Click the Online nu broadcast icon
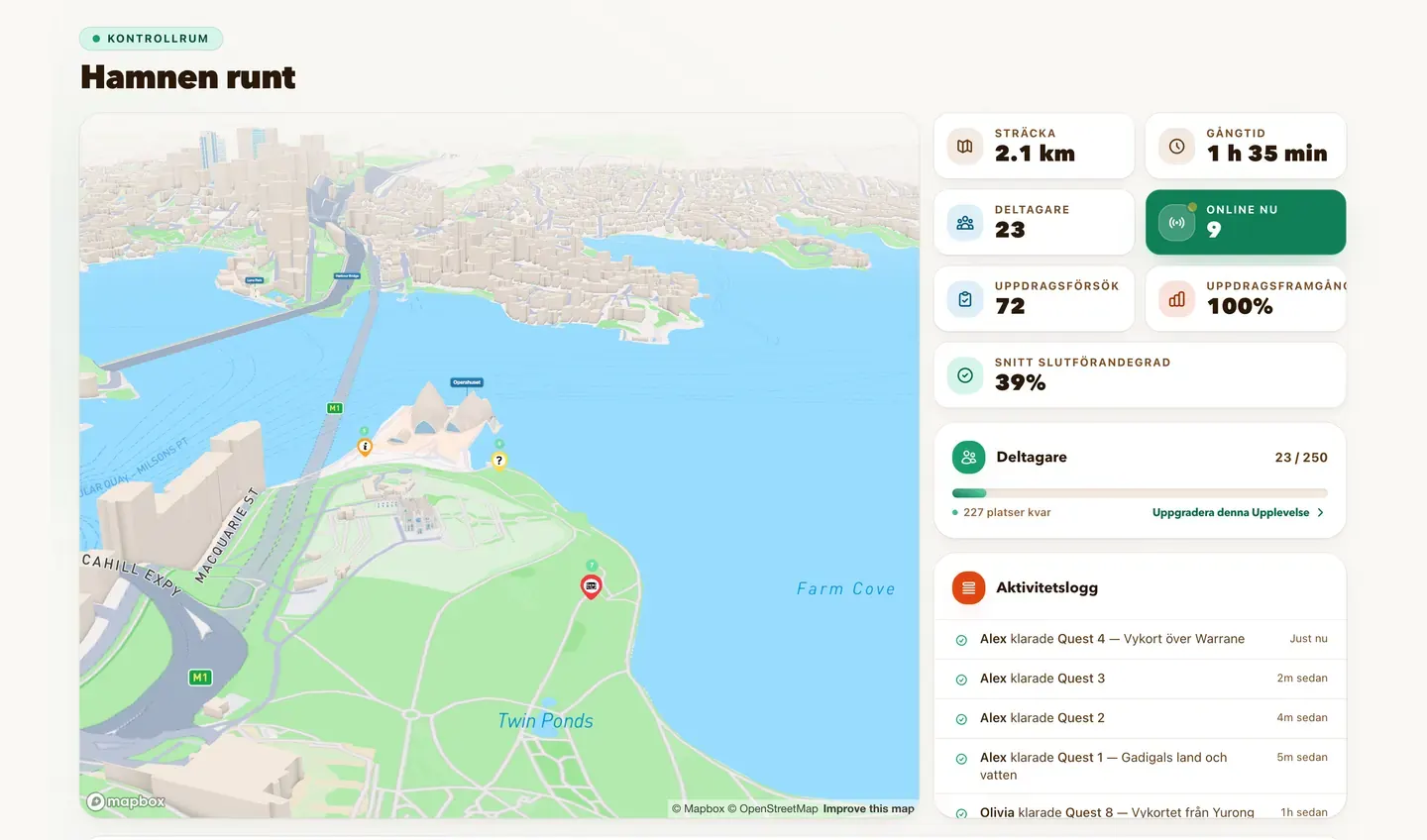1427x840 pixels. coord(1176,223)
